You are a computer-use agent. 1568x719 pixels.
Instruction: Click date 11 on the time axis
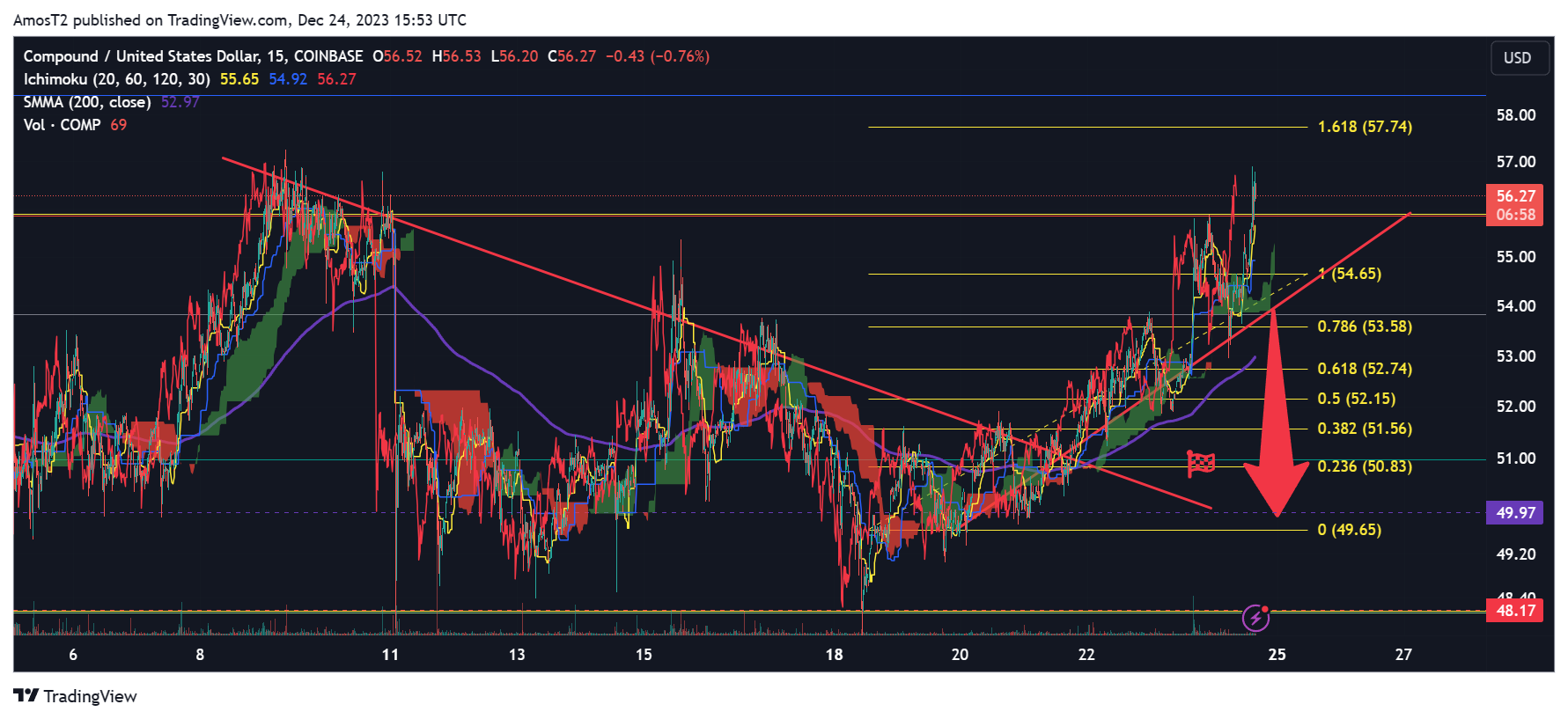(390, 655)
